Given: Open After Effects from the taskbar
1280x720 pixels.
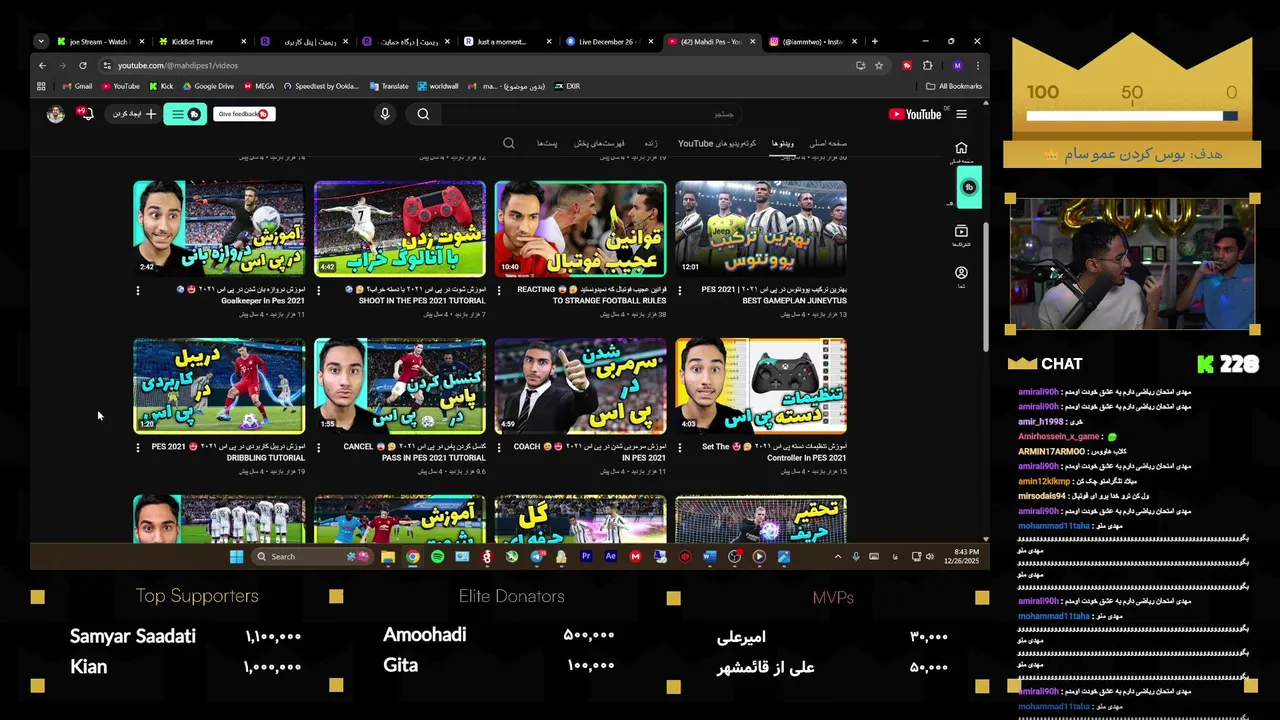Looking at the screenshot, I should tap(611, 557).
